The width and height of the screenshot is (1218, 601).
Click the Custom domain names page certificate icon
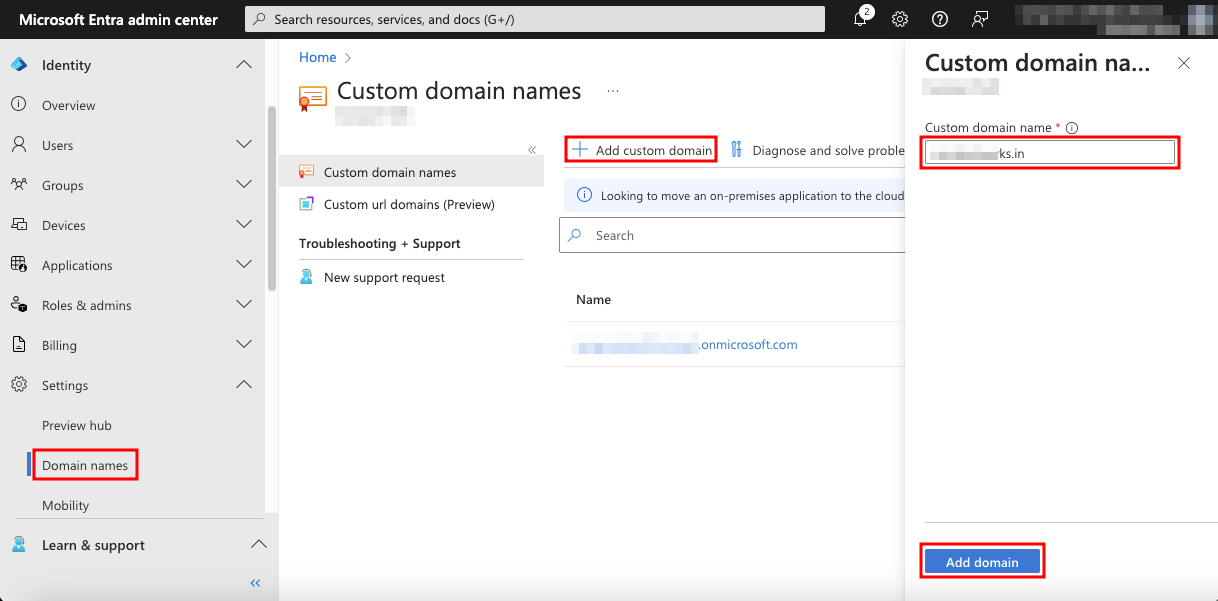click(x=313, y=97)
